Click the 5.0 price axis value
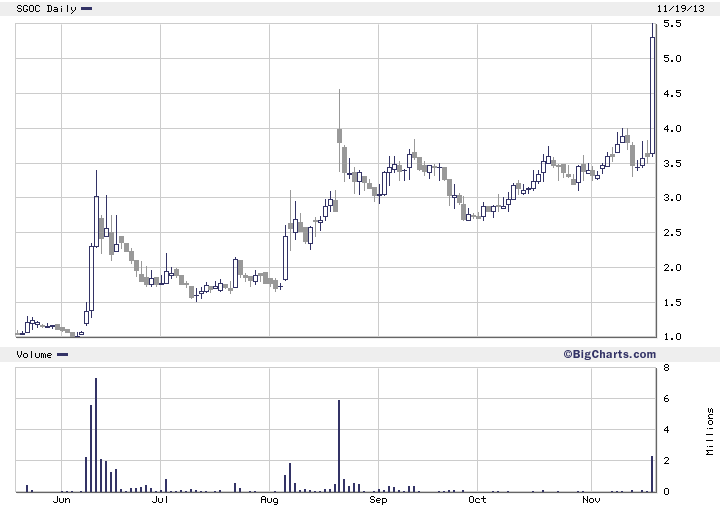 click(x=672, y=59)
